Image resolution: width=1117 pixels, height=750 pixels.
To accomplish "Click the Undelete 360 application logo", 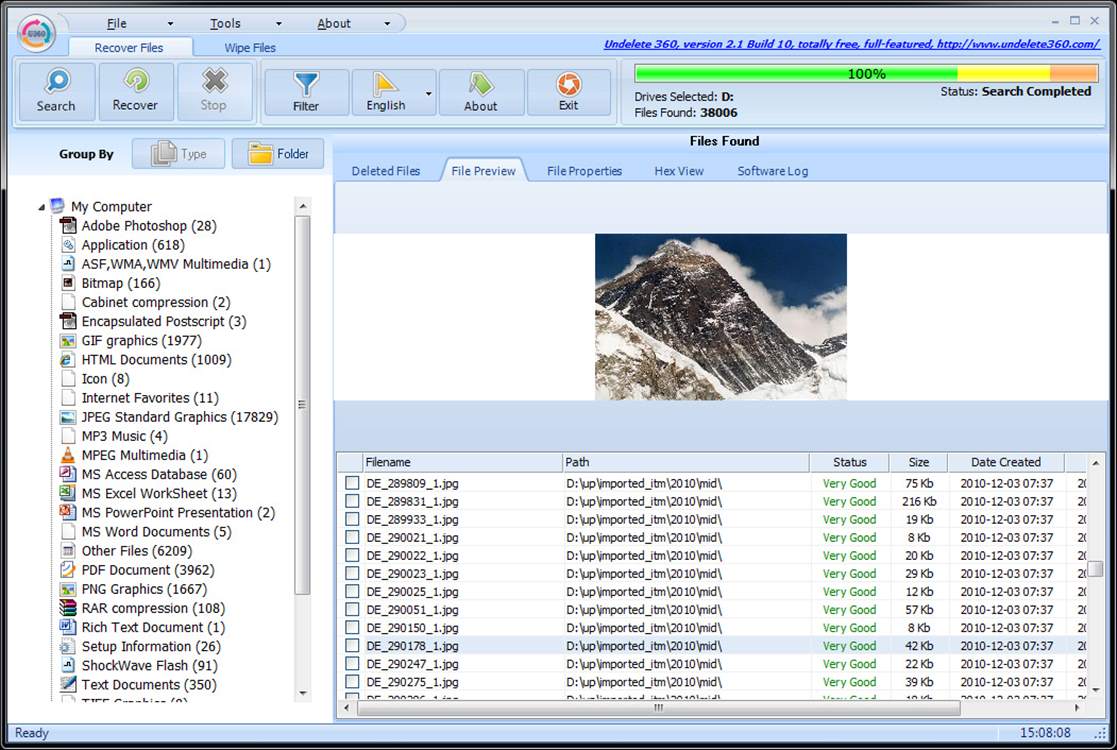I will 36,33.
